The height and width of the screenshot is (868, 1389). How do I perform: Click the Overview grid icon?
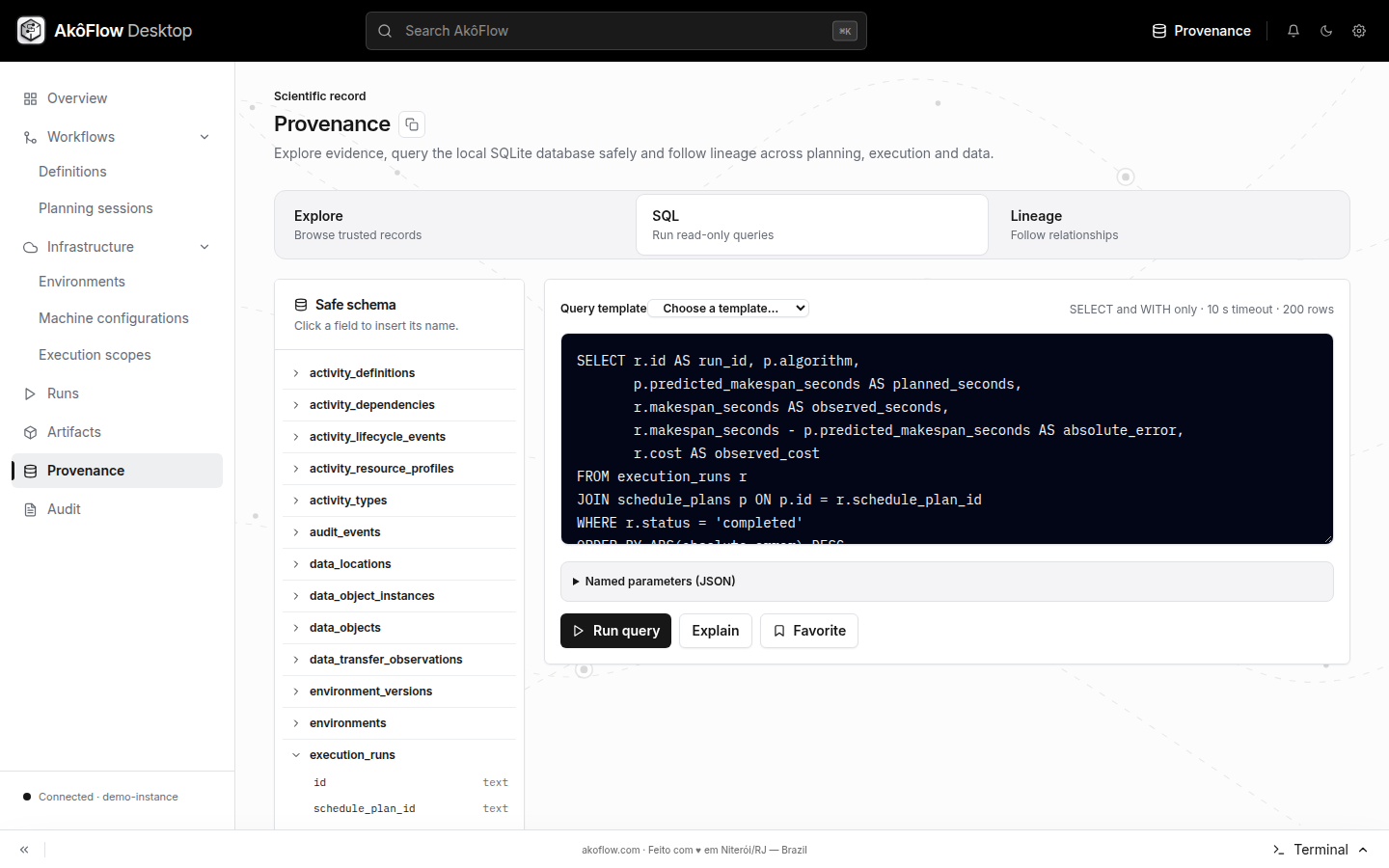click(x=30, y=98)
